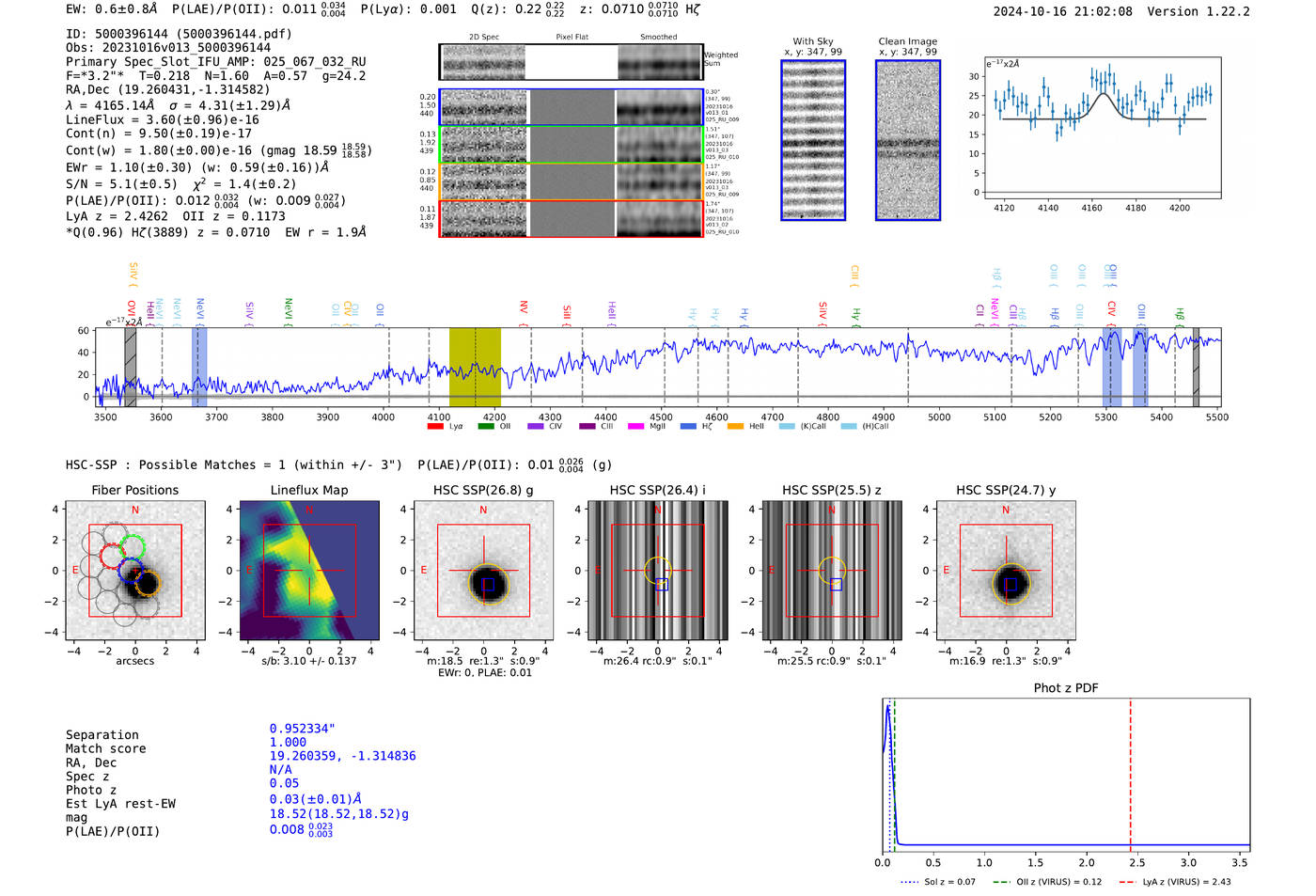Viewport: 1316px width, 896px height.
Task: Click the OII z (VIRUS) = 0.12 legend entry
Action: pos(1046,882)
